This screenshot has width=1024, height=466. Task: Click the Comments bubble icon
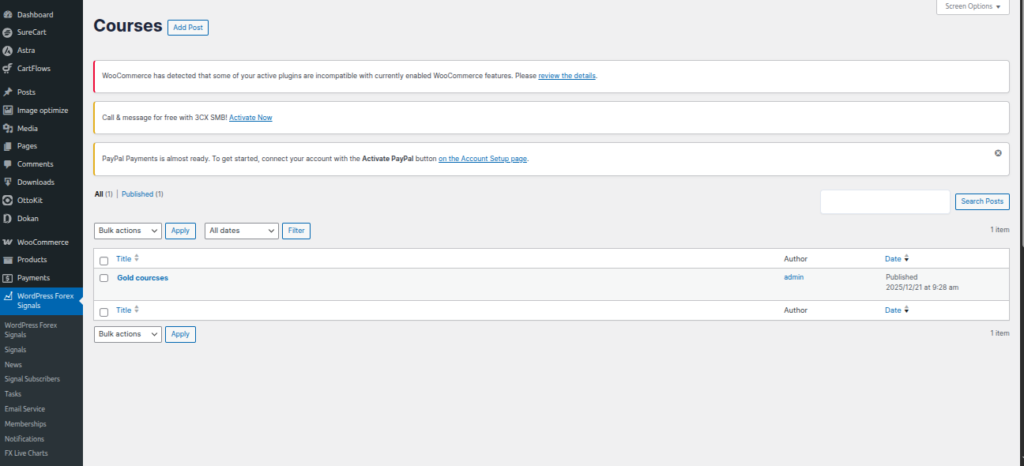[8, 164]
